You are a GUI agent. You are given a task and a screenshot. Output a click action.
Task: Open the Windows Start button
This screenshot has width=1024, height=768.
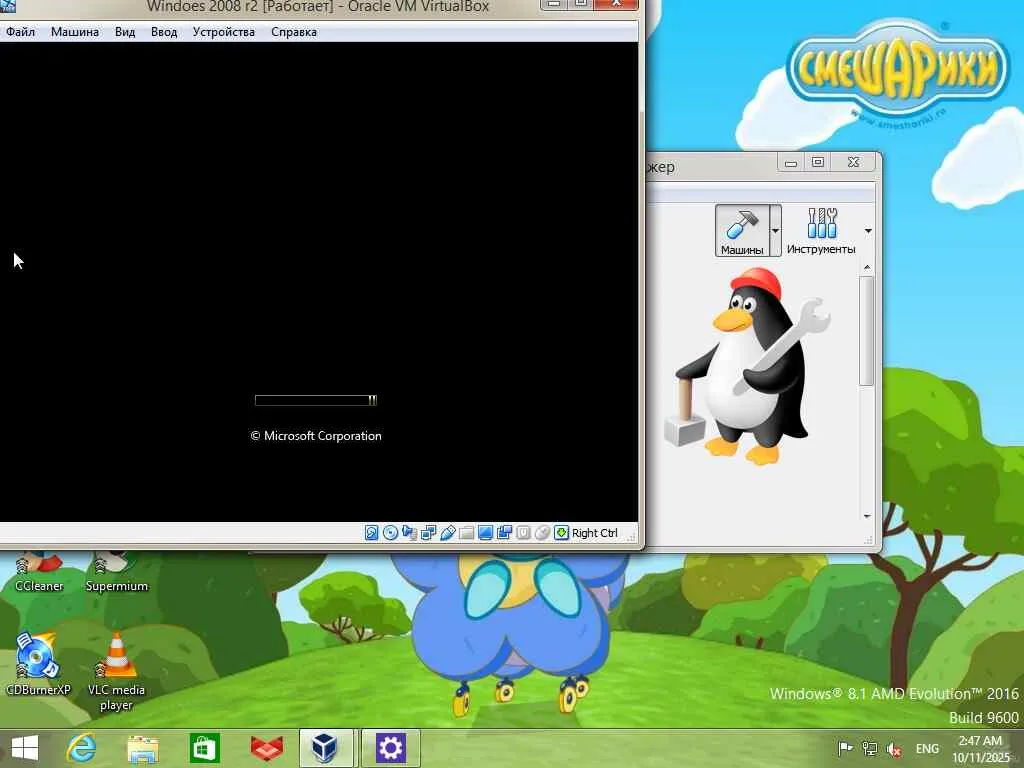click(25, 748)
